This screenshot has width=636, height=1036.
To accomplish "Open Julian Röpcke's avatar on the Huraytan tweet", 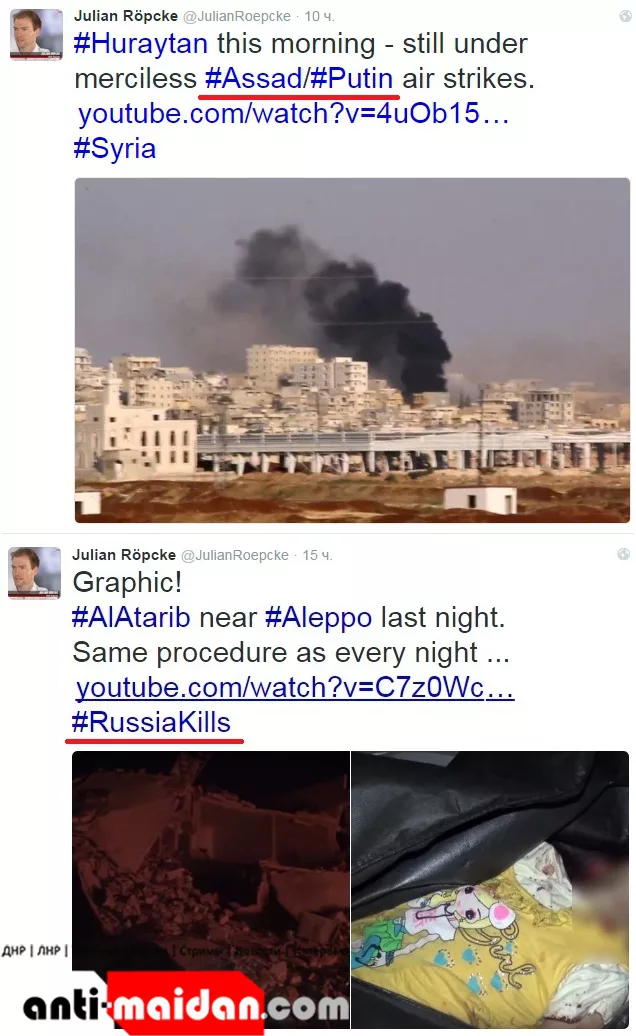I will [36, 34].
